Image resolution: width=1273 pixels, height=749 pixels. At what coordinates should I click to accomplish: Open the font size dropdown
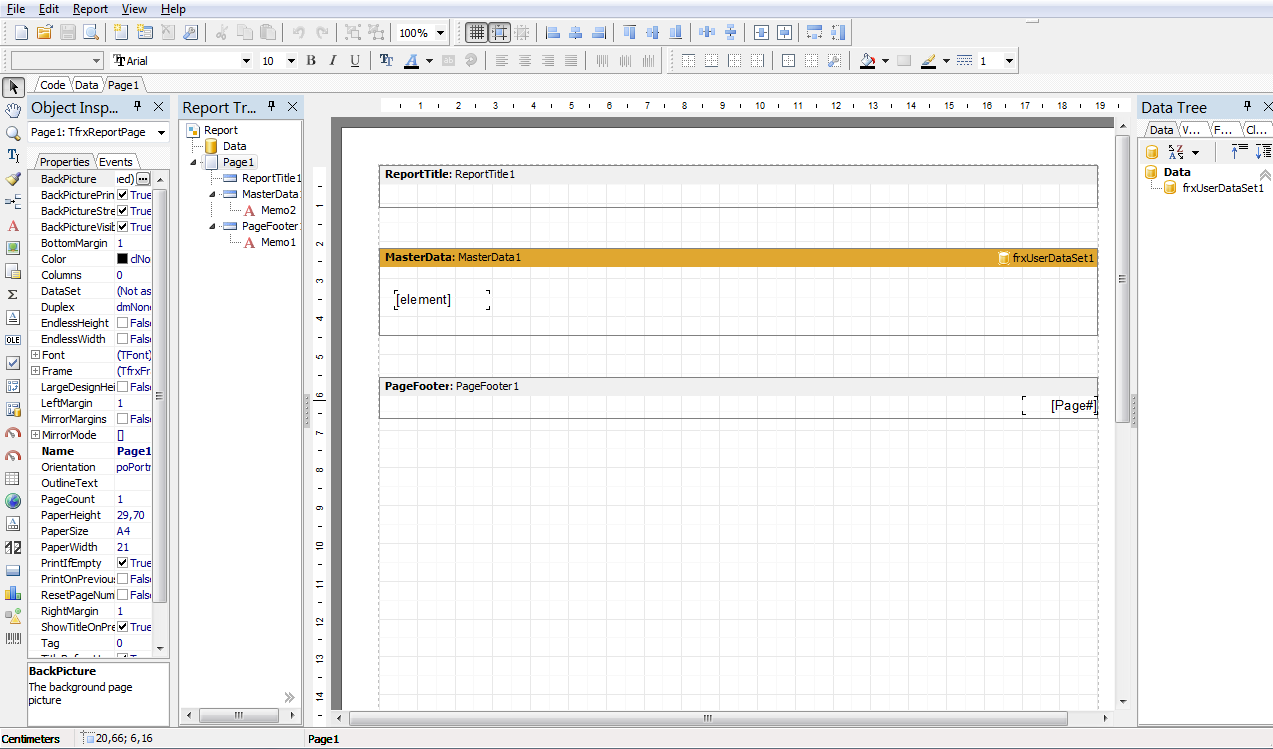coord(291,61)
